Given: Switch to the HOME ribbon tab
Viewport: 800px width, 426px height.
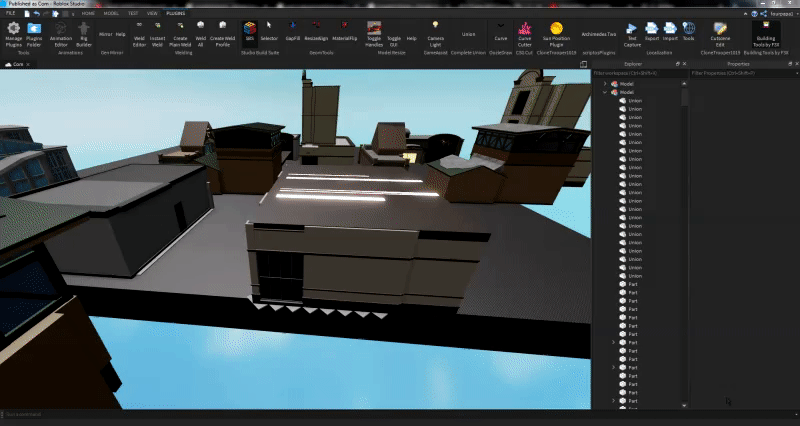Looking at the screenshot, I should pyautogui.click(x=88, y=13).
